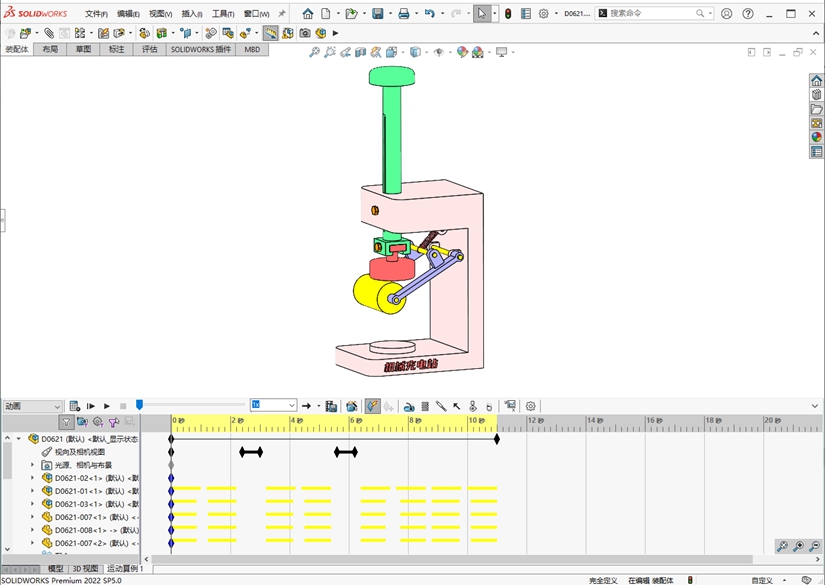Open the 工具(T) menu
The image size is (825, 585).
[222, 14]
